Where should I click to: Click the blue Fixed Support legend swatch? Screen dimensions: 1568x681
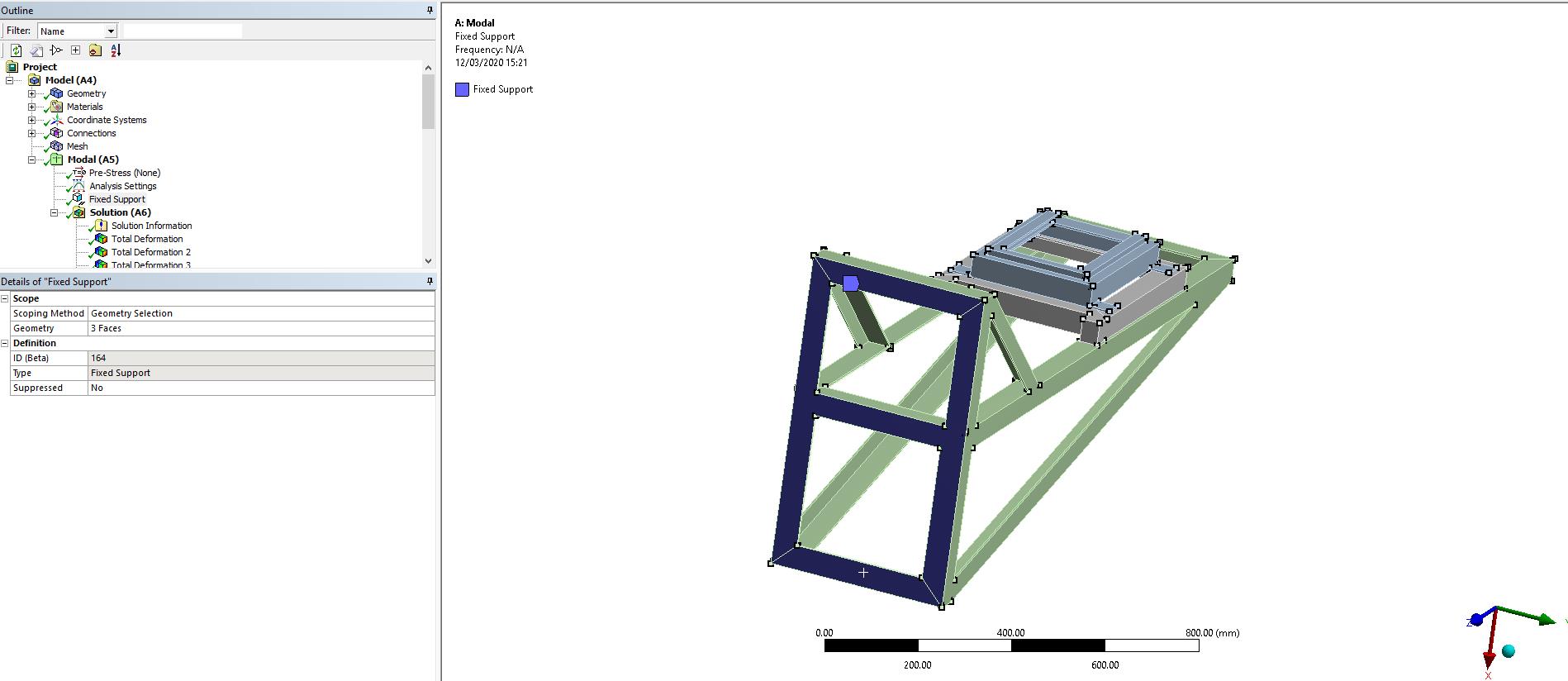click(462, 89)
